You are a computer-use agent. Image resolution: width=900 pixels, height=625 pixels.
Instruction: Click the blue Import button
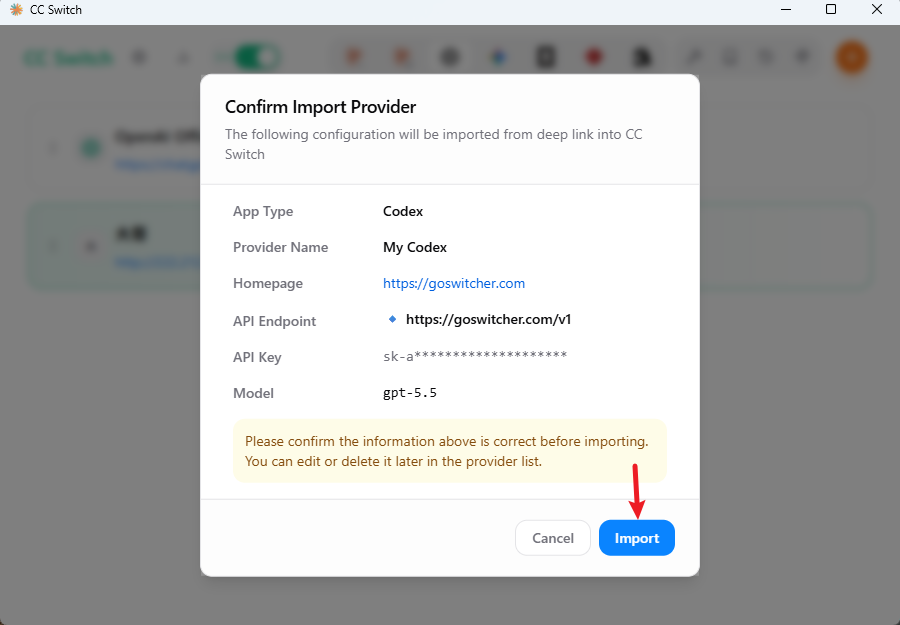pos(637,538)
